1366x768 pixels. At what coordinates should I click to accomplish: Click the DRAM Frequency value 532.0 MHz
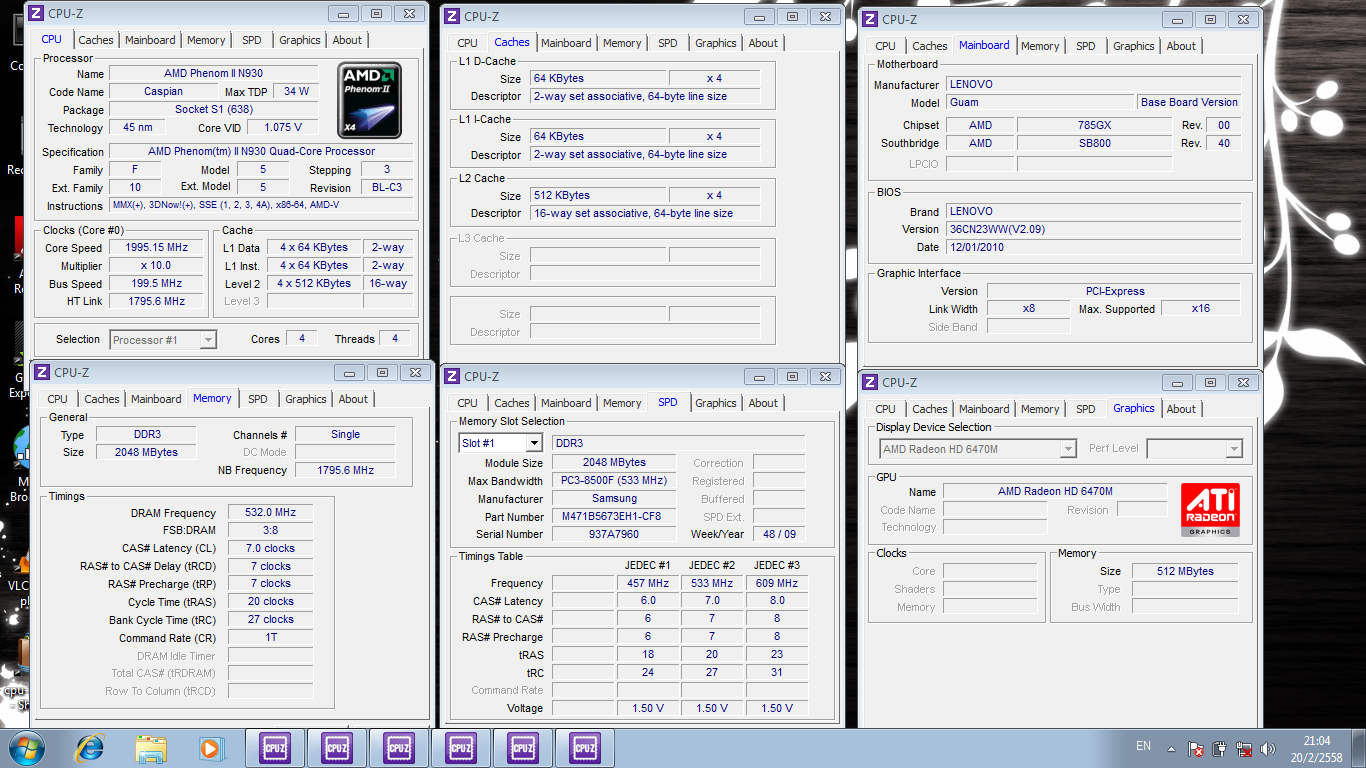pos(270,513)
